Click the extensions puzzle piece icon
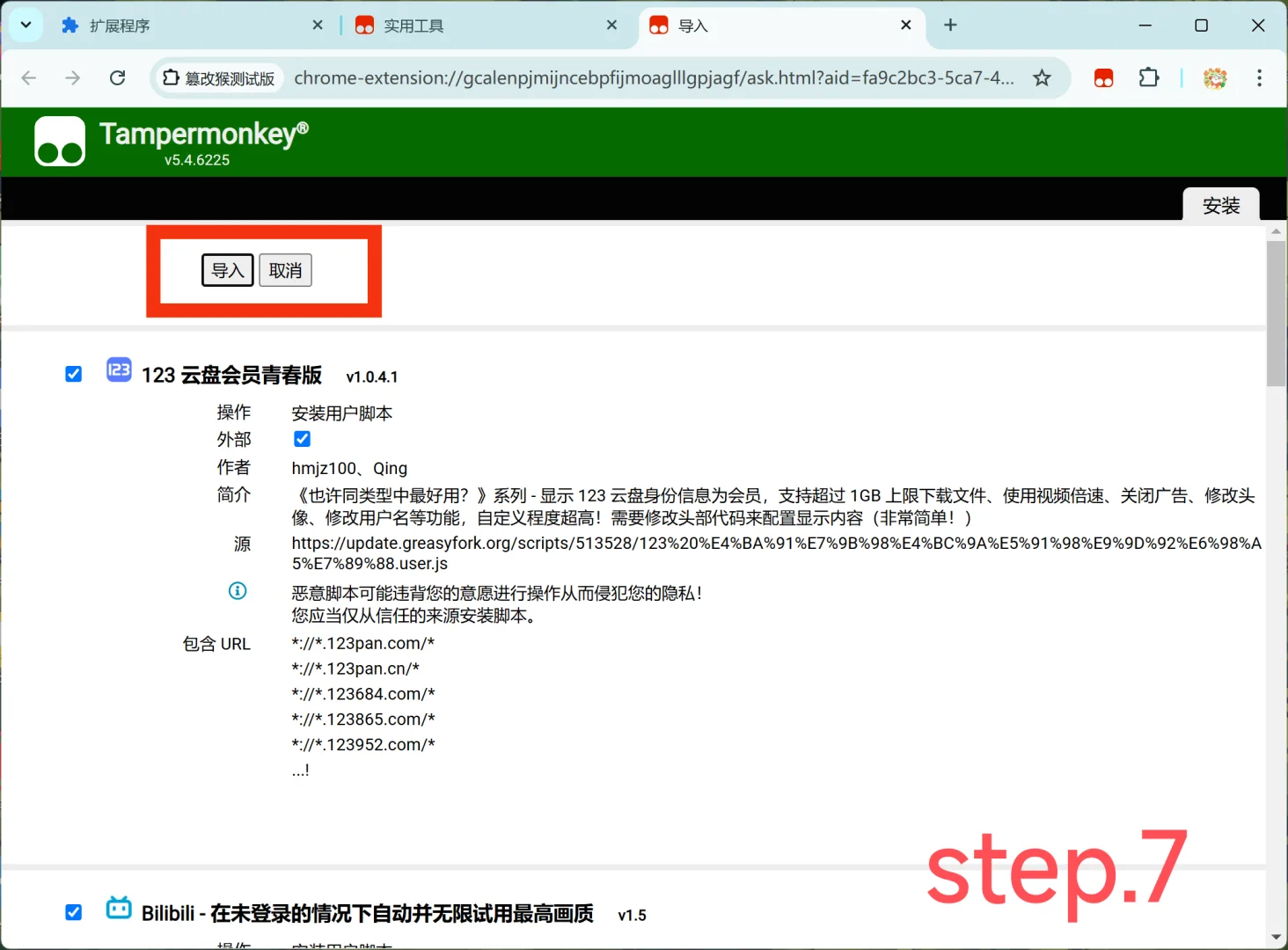 pyautogui.click(x=1149, y=77)
